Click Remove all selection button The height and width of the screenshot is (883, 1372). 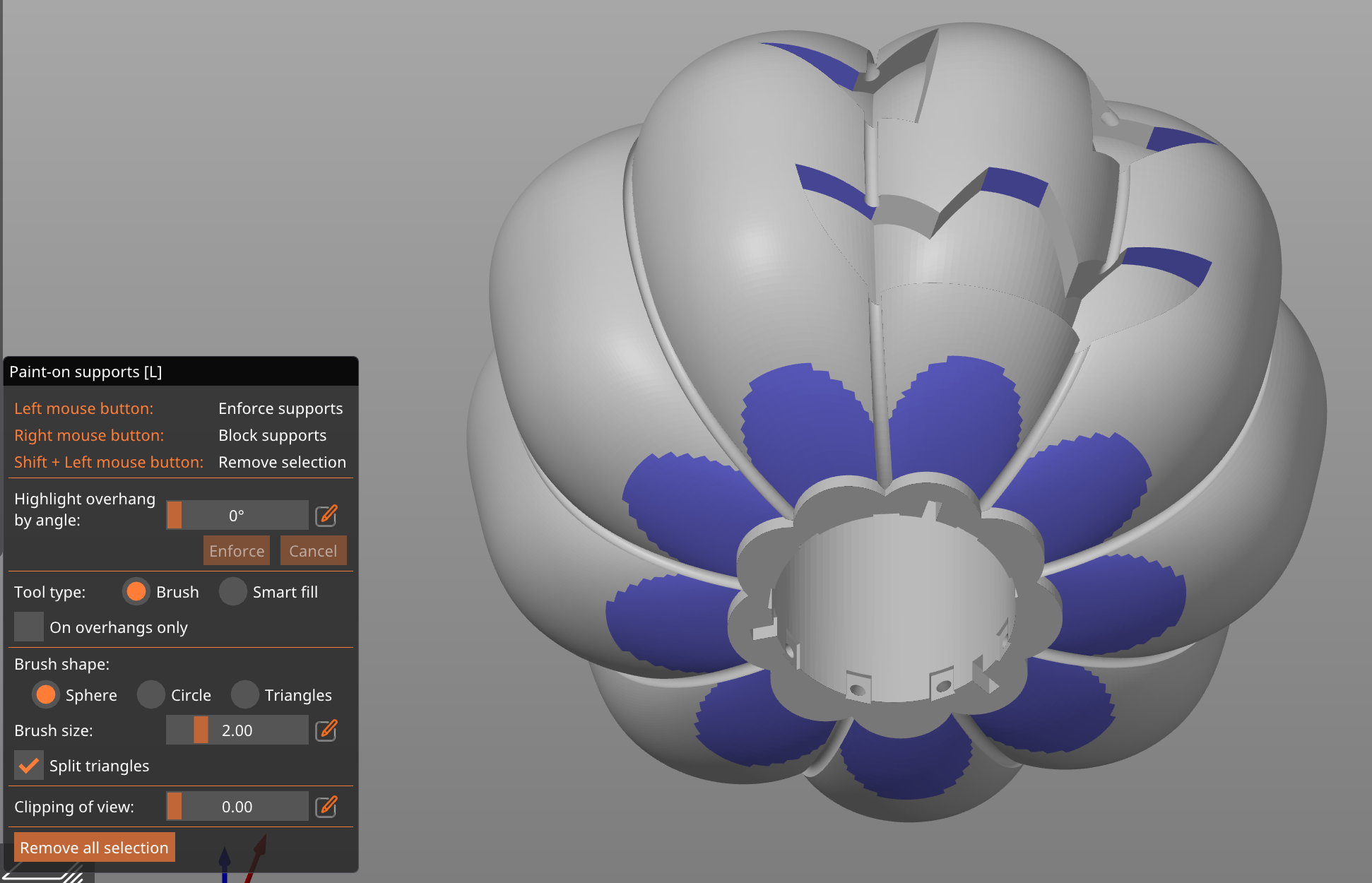(94, 847)
